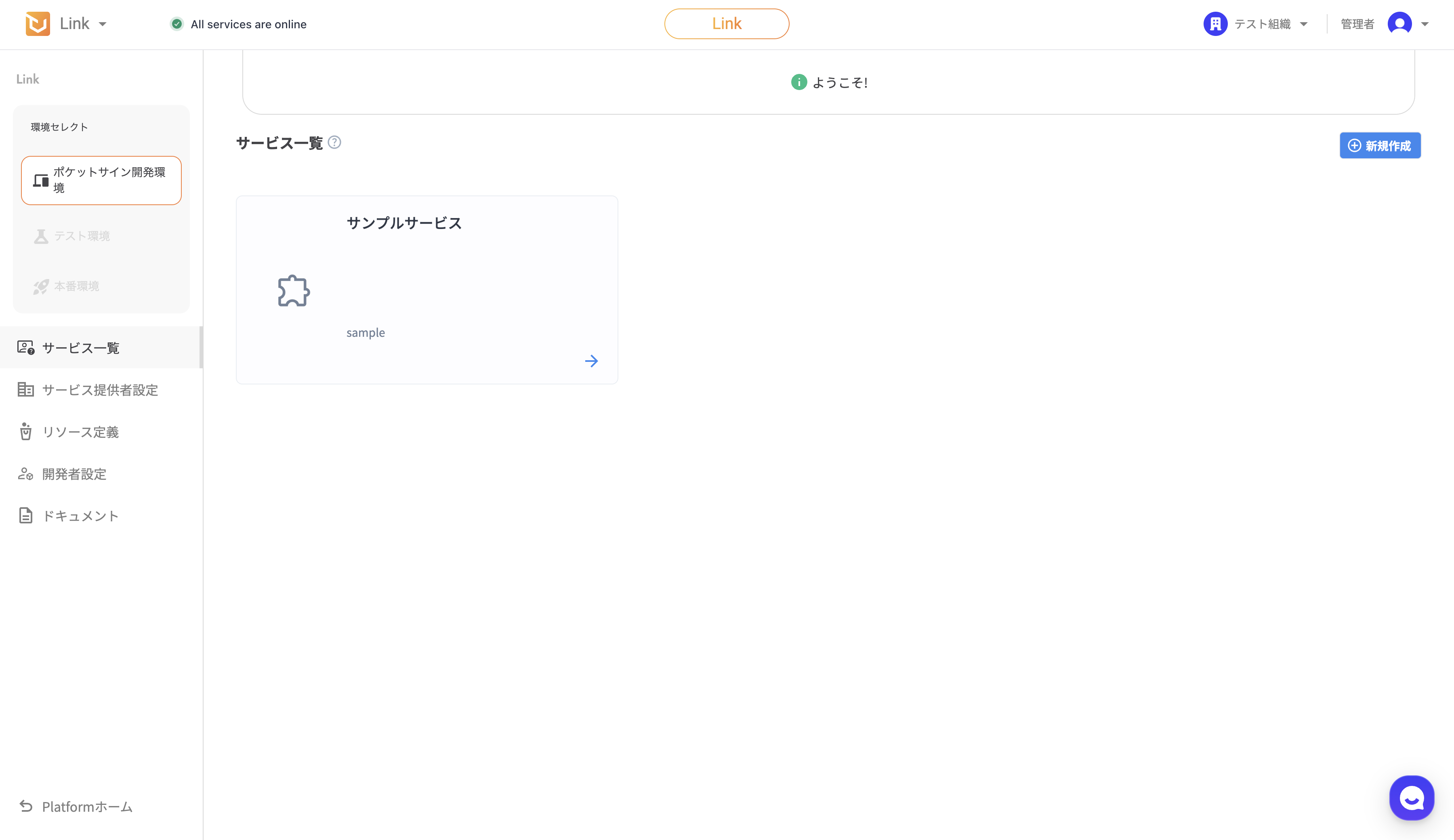Select テスト環境 environment option

pos(81,236)
